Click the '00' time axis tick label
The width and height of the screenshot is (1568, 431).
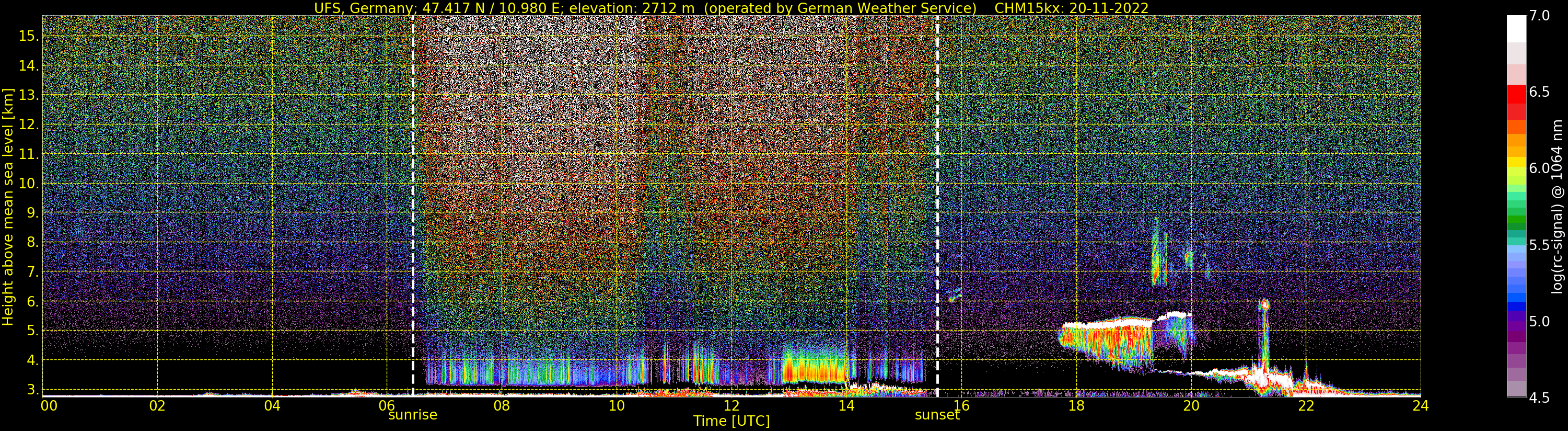coord(49,405)
